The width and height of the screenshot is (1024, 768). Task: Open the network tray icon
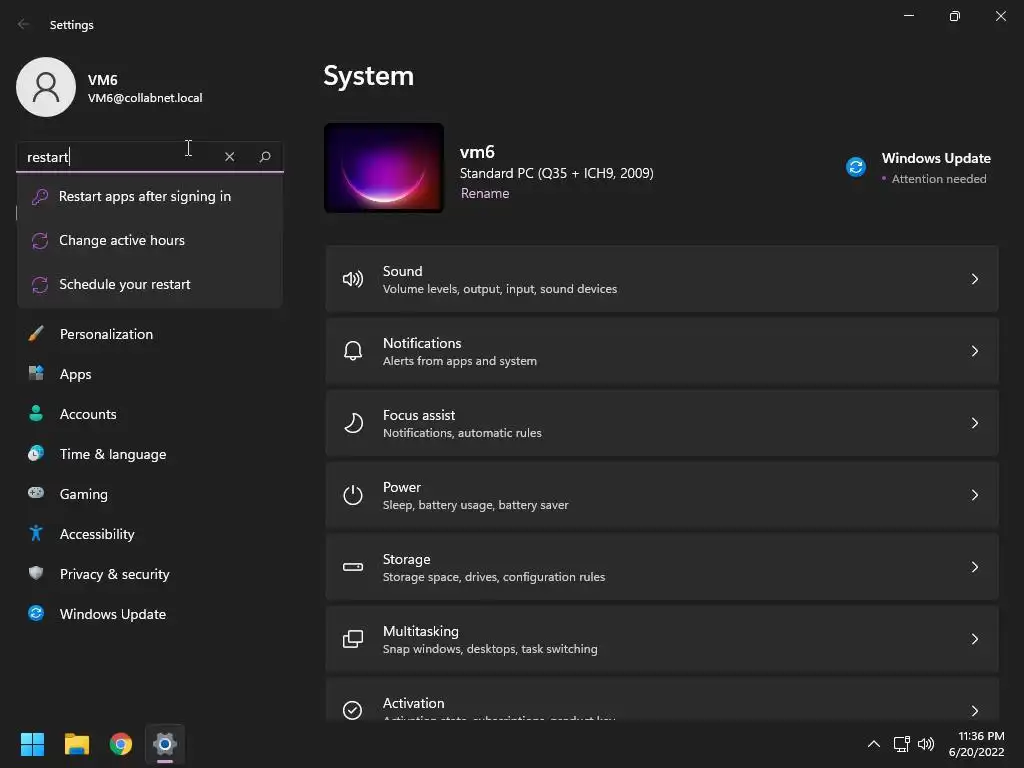[902, 744]
